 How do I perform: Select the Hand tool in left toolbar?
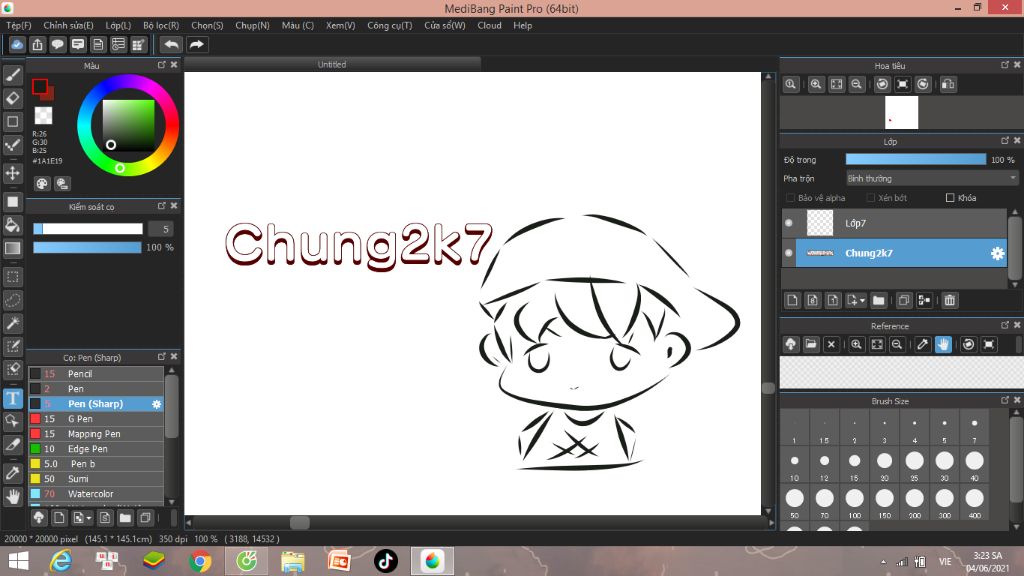pos(12,497)
